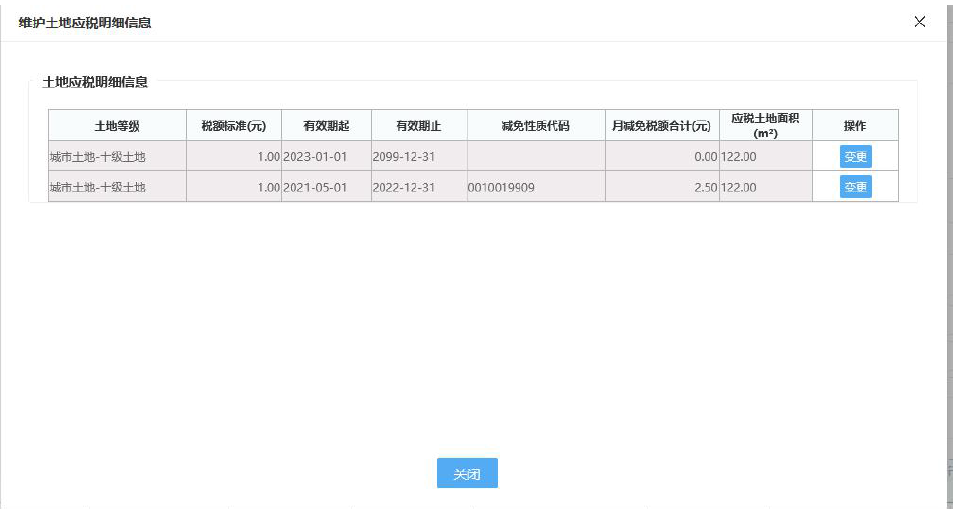Click the end date cell 2022-12-31

(x=419, y=187)
